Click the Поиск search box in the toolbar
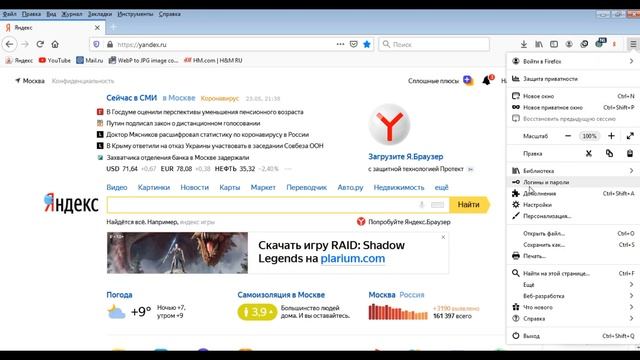Viewport: 640px width, 360px height. pos(434,44)
